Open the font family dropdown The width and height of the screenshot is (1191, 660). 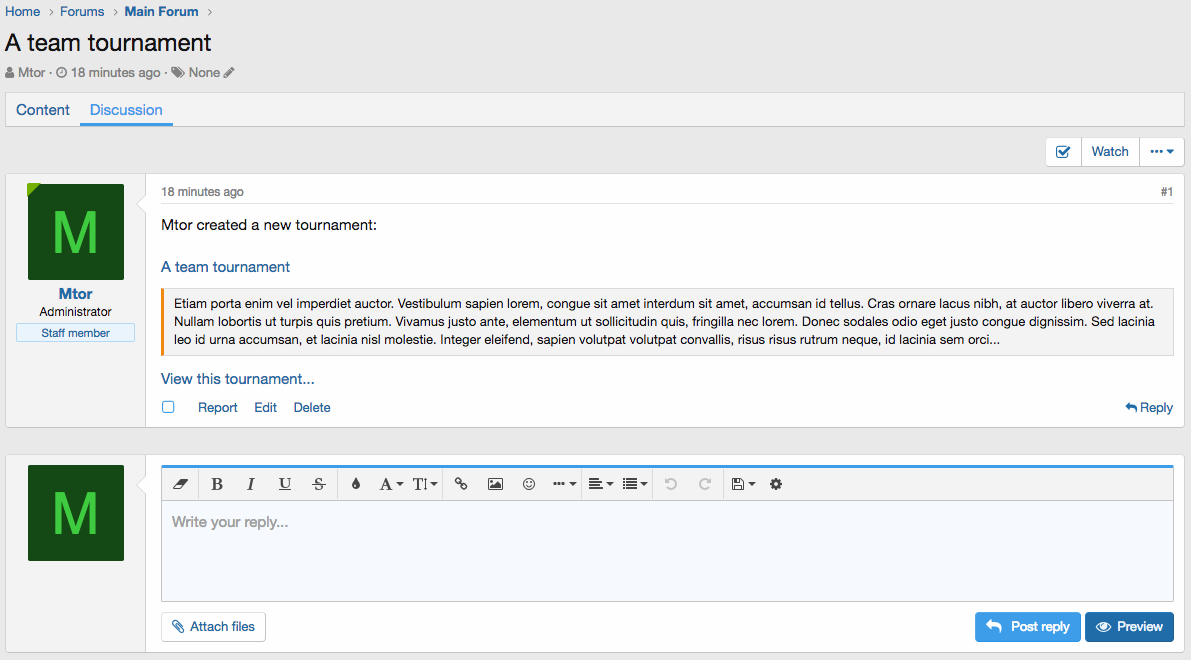(391, 484)
